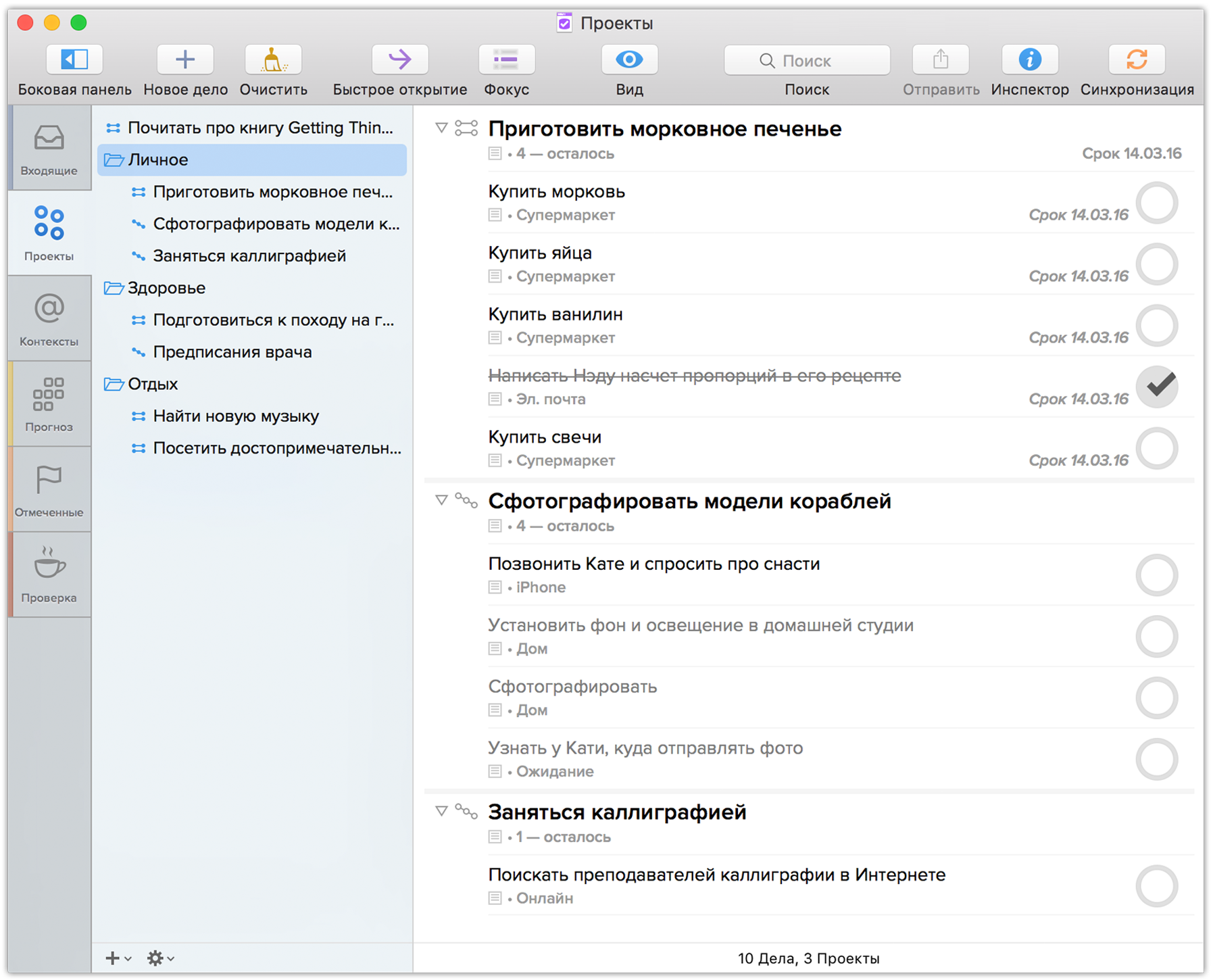1211x980 pixels.
Task: Open note icon next to iPhone context
Action: 495,587
